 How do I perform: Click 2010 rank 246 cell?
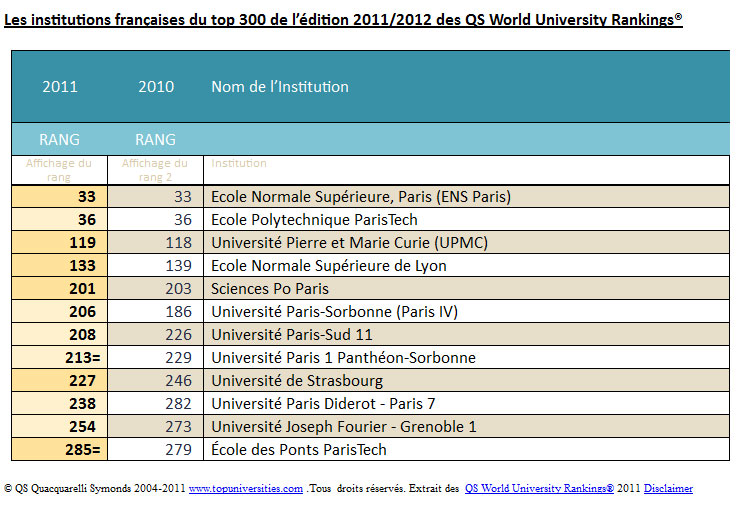coord(155,381)
